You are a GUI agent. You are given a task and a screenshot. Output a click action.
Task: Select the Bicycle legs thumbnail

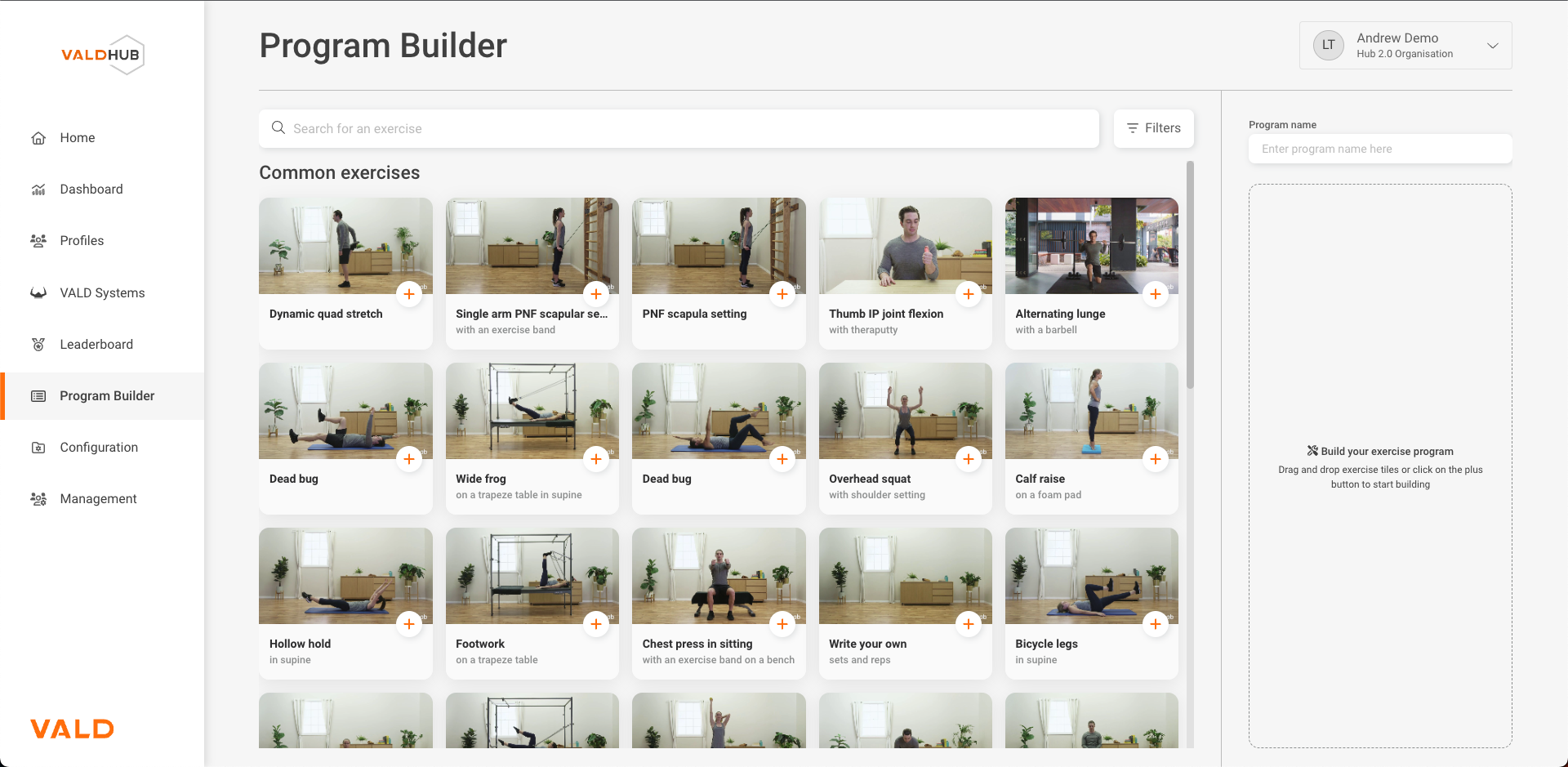tap(1092, 576)
